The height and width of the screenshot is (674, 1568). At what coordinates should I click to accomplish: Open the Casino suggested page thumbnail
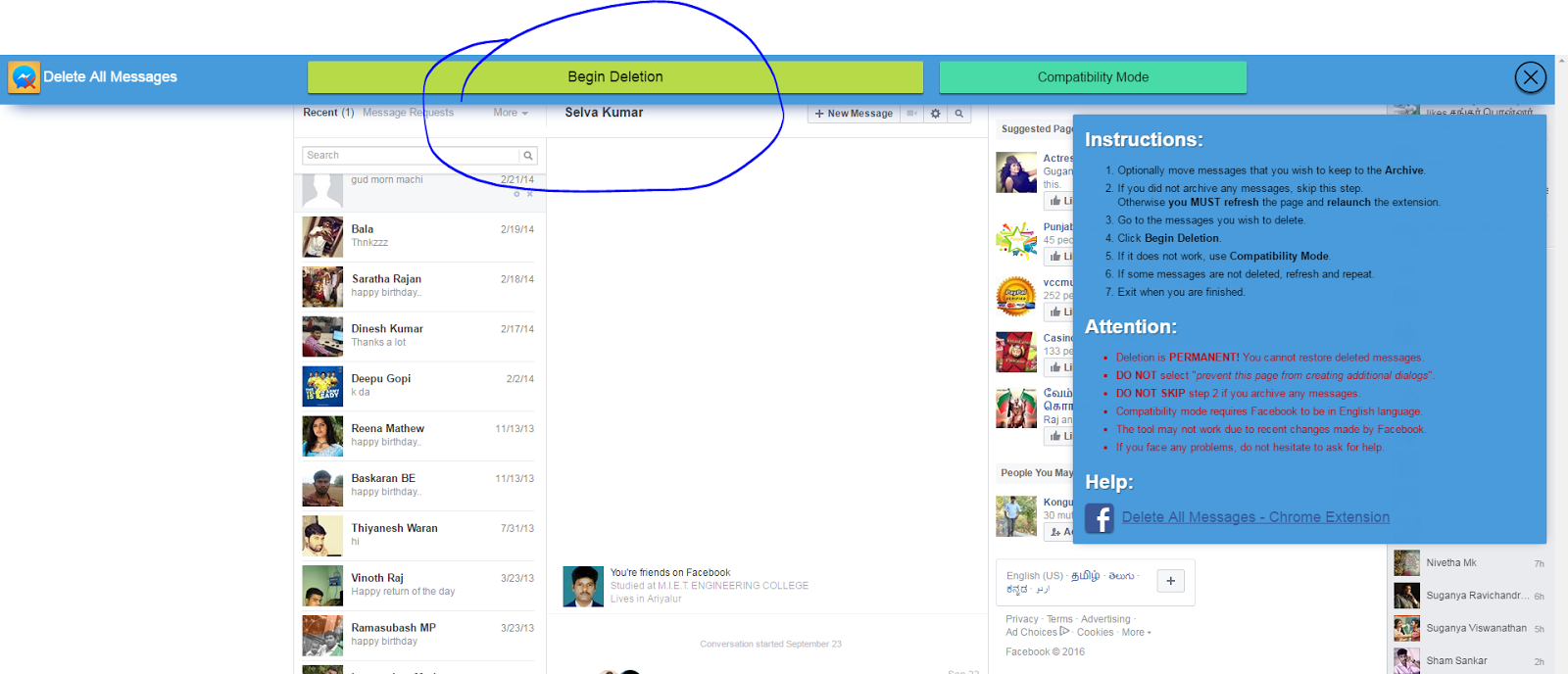(x=1016, y=352)
